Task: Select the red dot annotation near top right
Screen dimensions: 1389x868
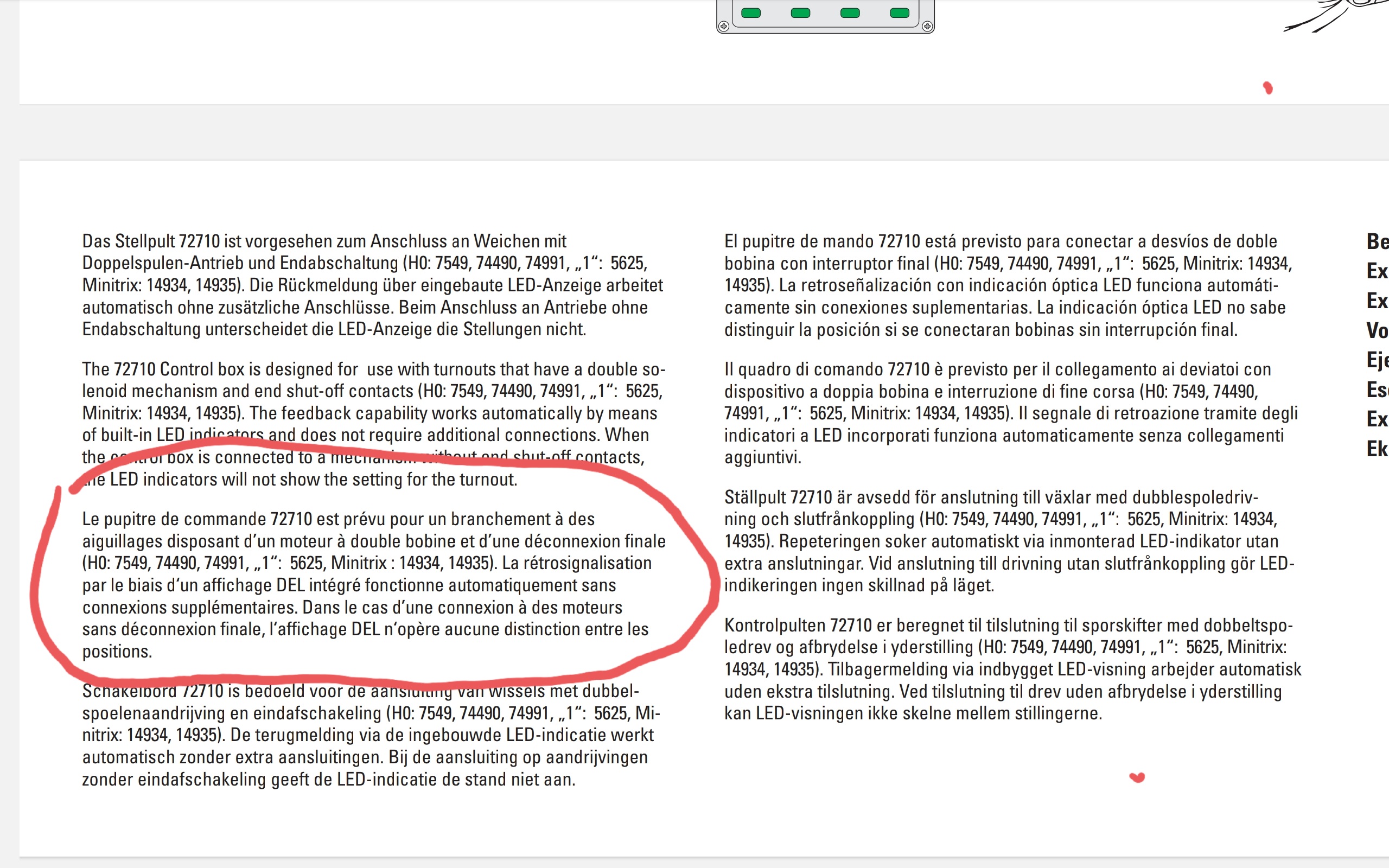Action: (x=1268, y=88)
